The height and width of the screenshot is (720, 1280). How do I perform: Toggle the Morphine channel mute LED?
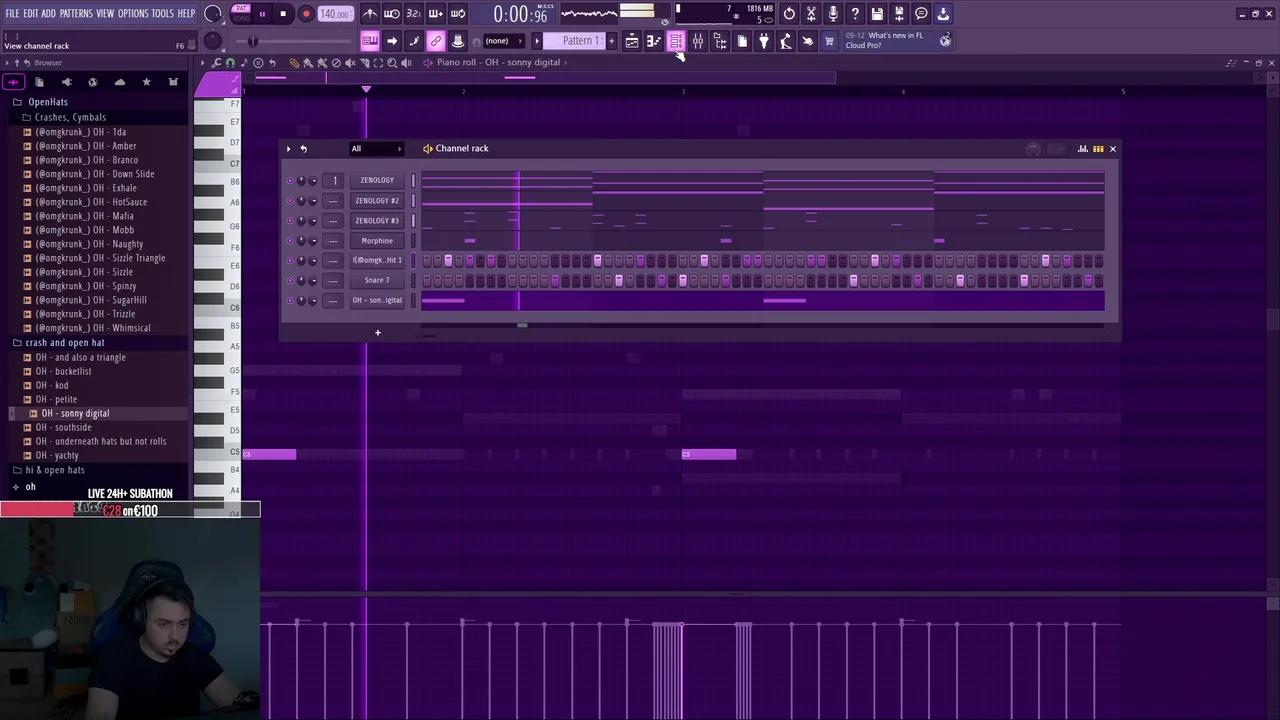pos(290,241)
